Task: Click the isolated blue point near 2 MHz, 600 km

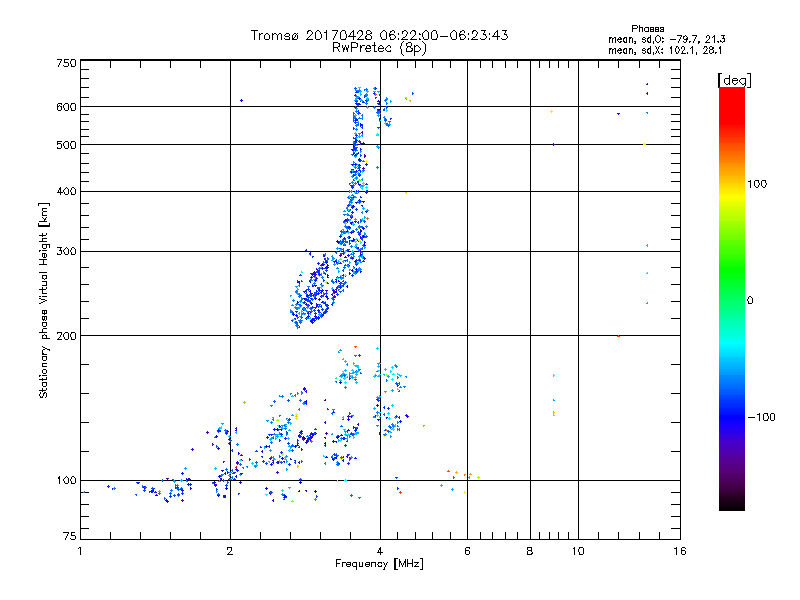Action: tap(241, 101)
